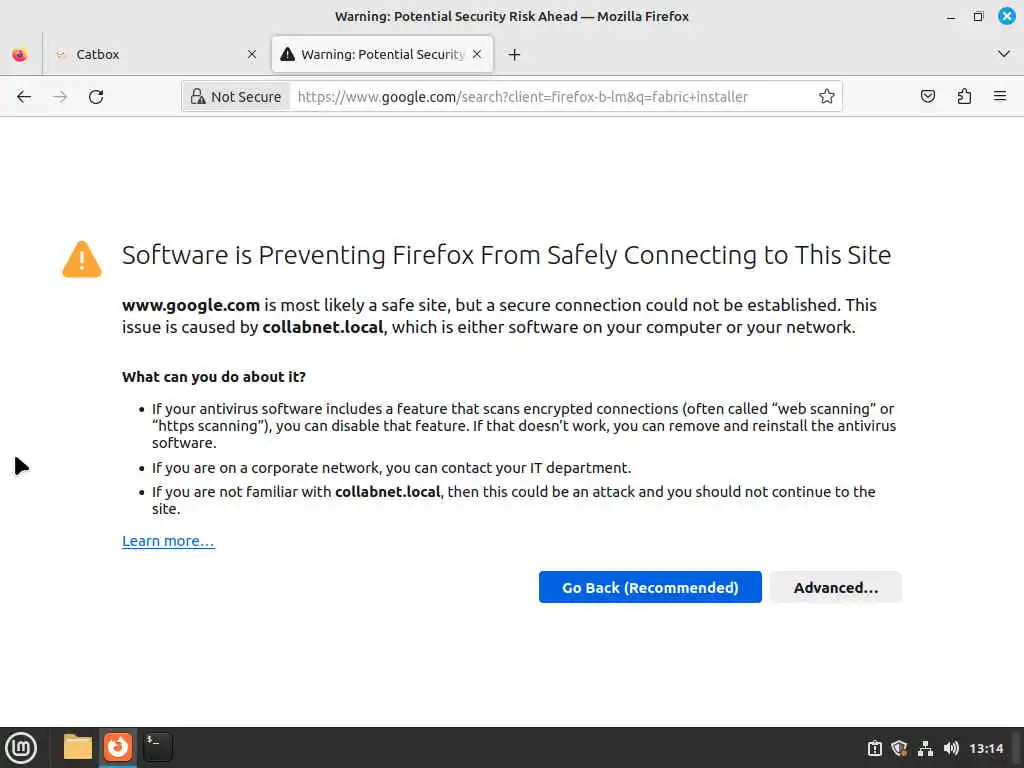Follow the Learn more… link
Image resolution: width=1024 pixels, height=768 pixels.
(168, 541)
